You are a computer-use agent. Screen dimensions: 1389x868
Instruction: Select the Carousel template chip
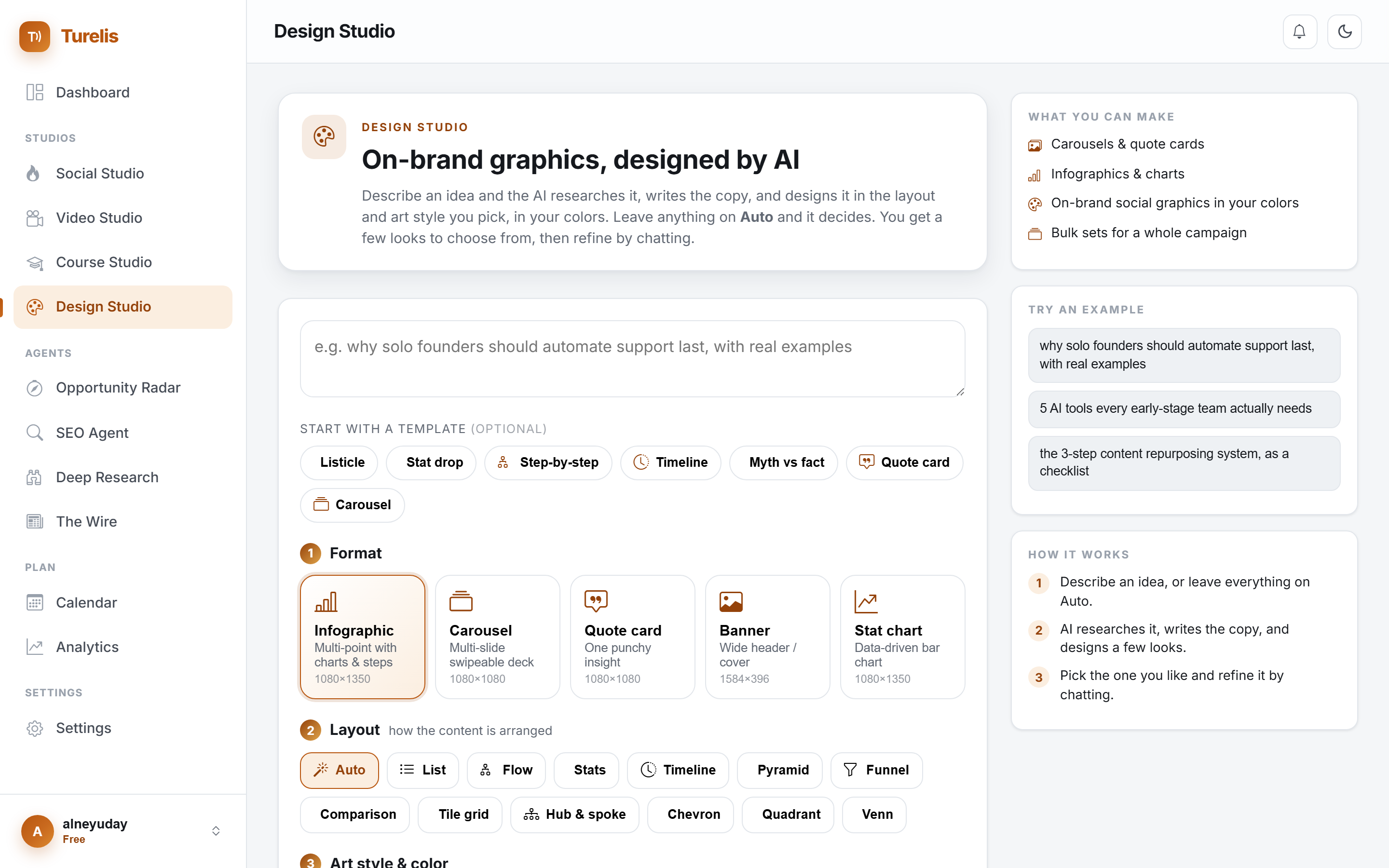[x=353, y=505]
